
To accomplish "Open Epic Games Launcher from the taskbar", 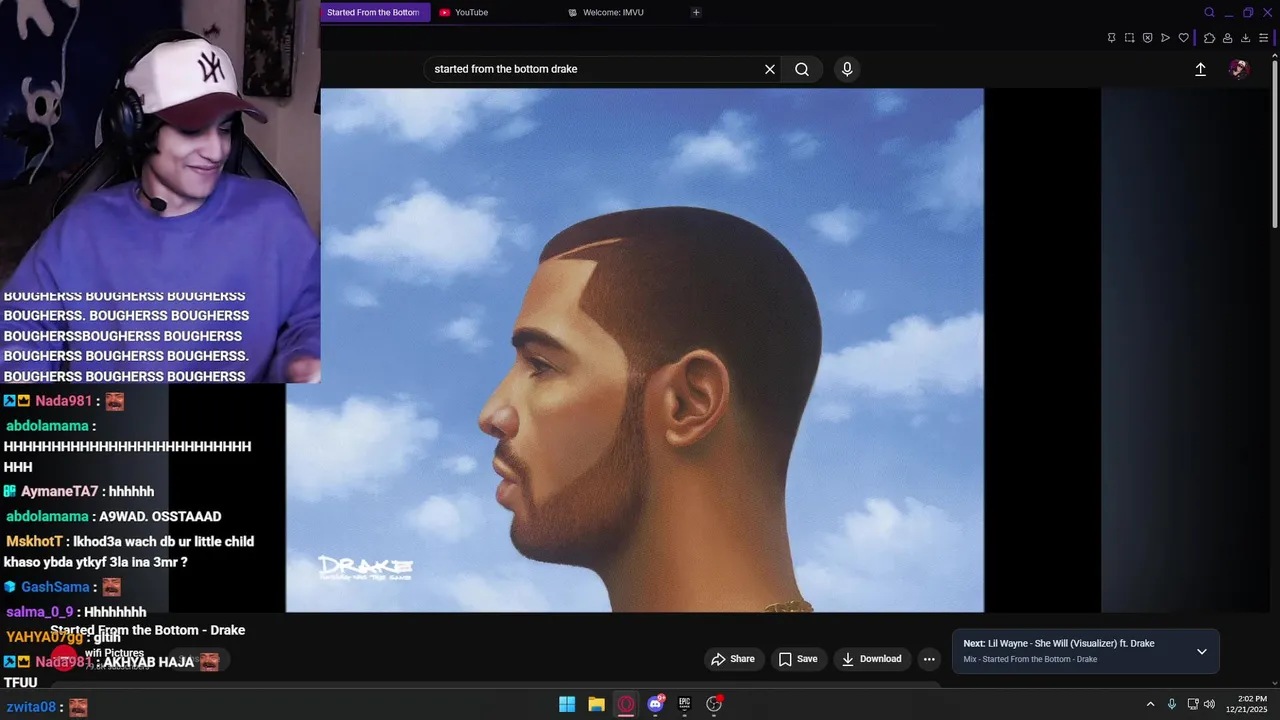I will 685,704.
